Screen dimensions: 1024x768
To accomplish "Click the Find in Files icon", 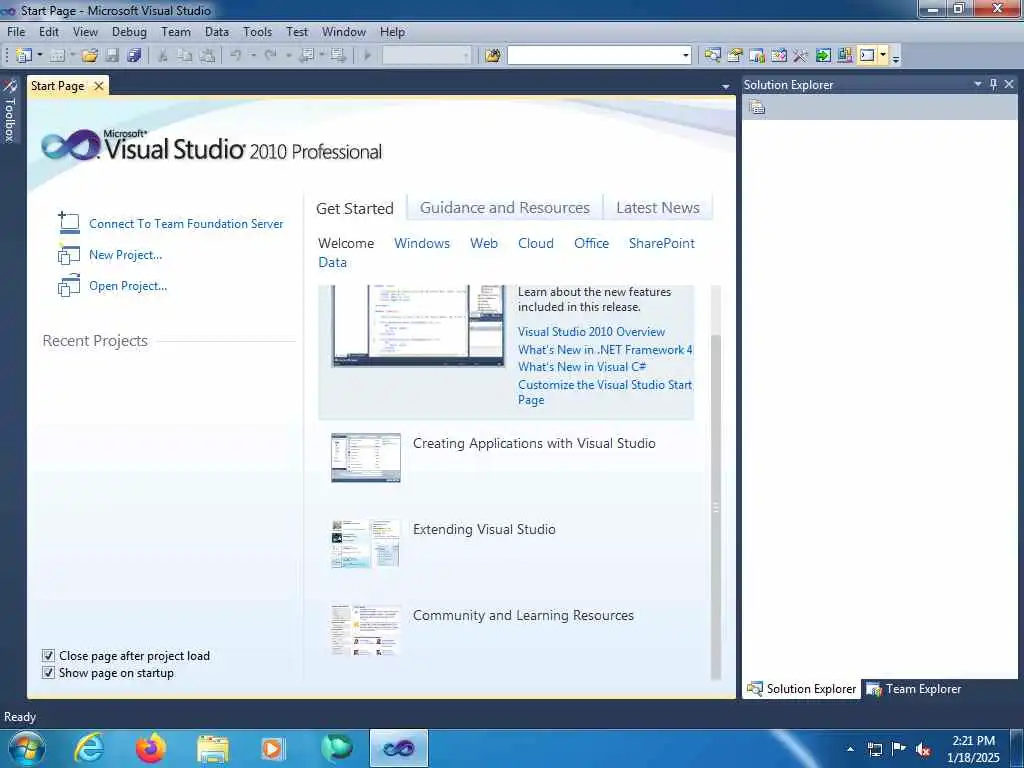I will [x=493, y=56].
